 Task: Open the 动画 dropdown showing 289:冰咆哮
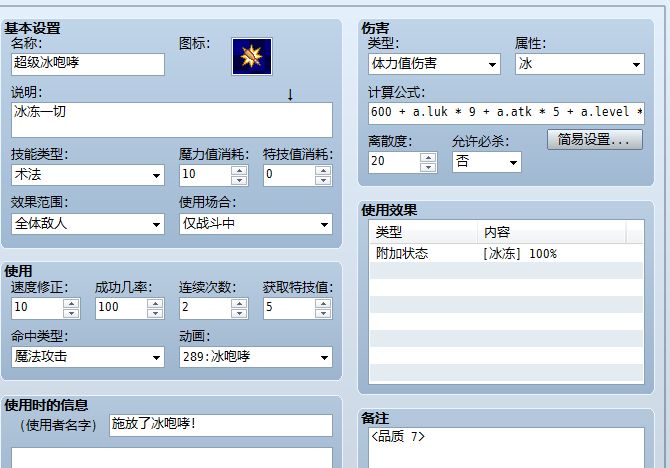coord(256,357)
